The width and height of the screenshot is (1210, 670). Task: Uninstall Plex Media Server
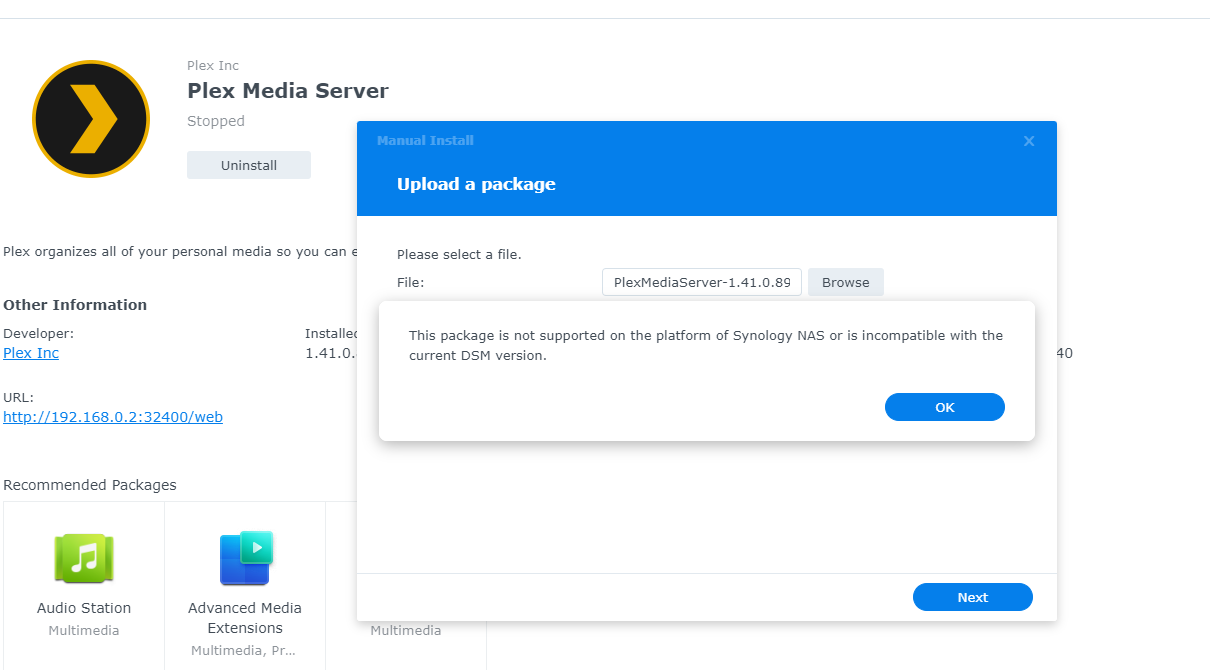[x=249, y=165]
